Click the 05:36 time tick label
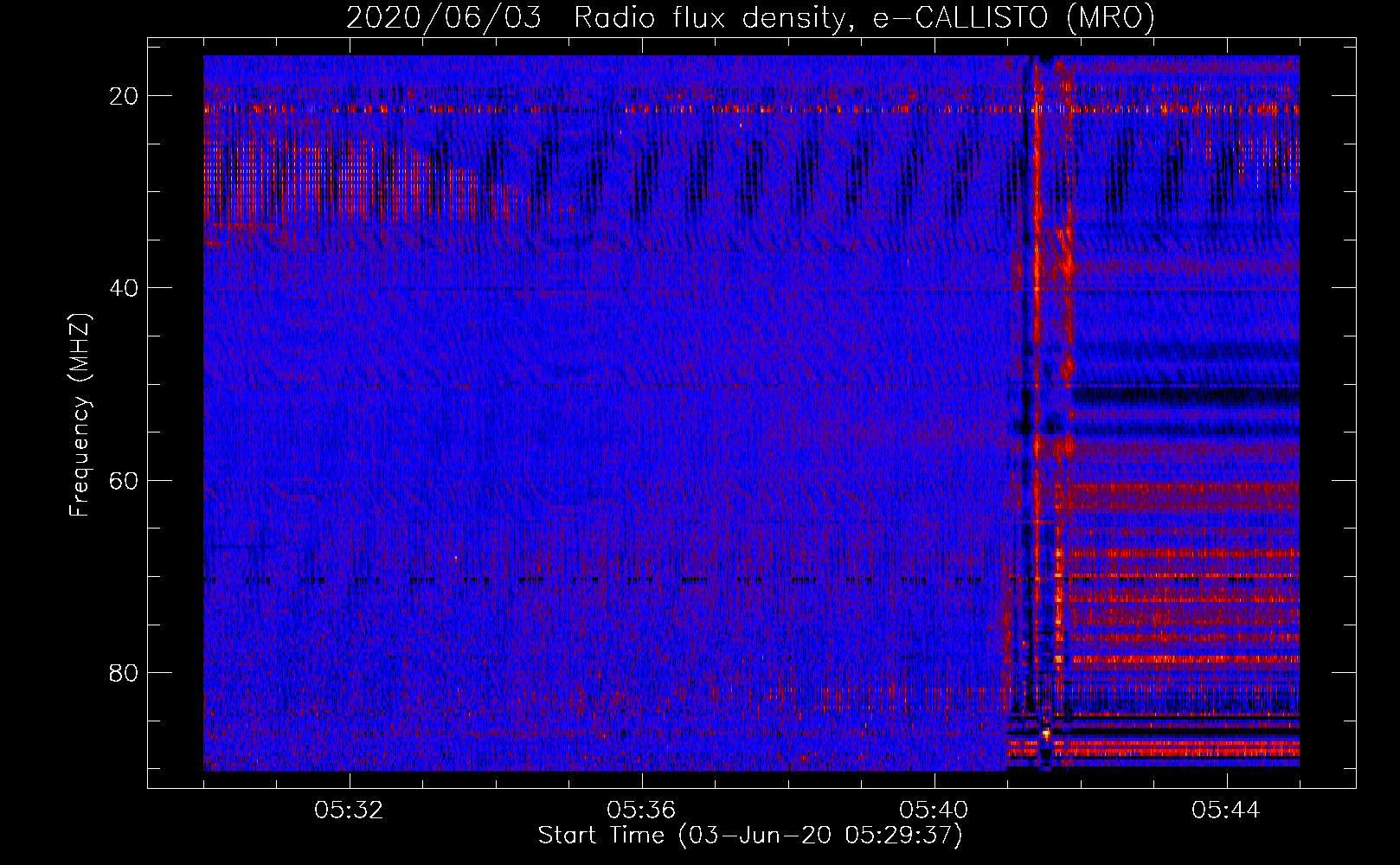 pyautogui.click(x=641, y=811)
